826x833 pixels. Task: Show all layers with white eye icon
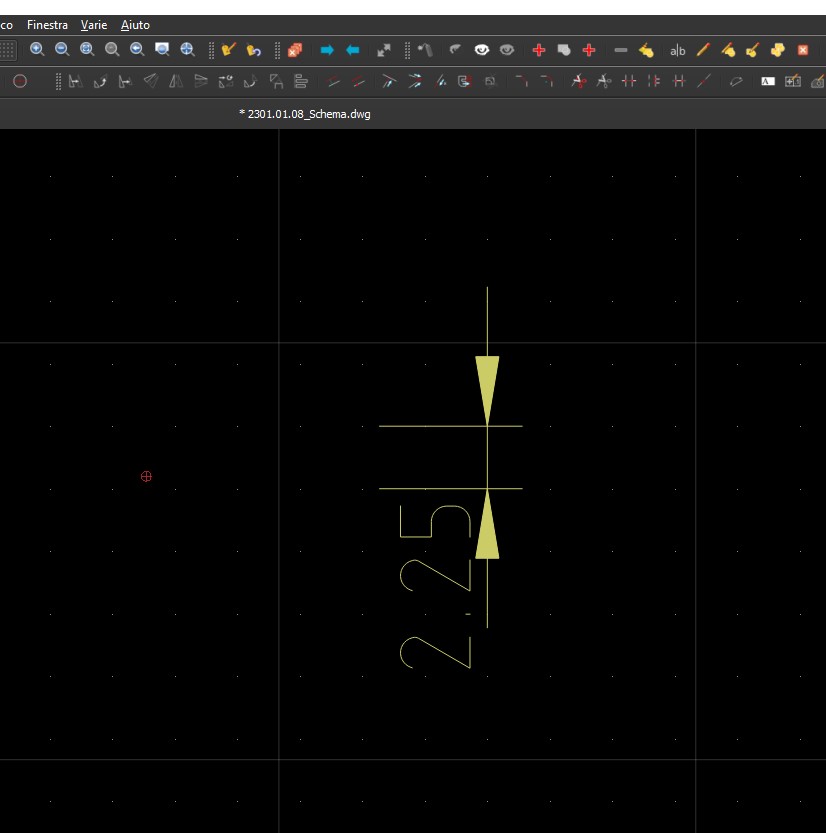(x=482, y=50)
